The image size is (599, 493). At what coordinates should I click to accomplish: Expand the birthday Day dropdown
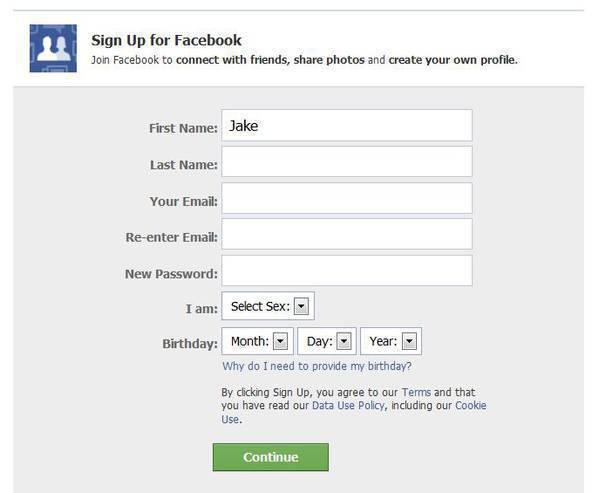327,341
